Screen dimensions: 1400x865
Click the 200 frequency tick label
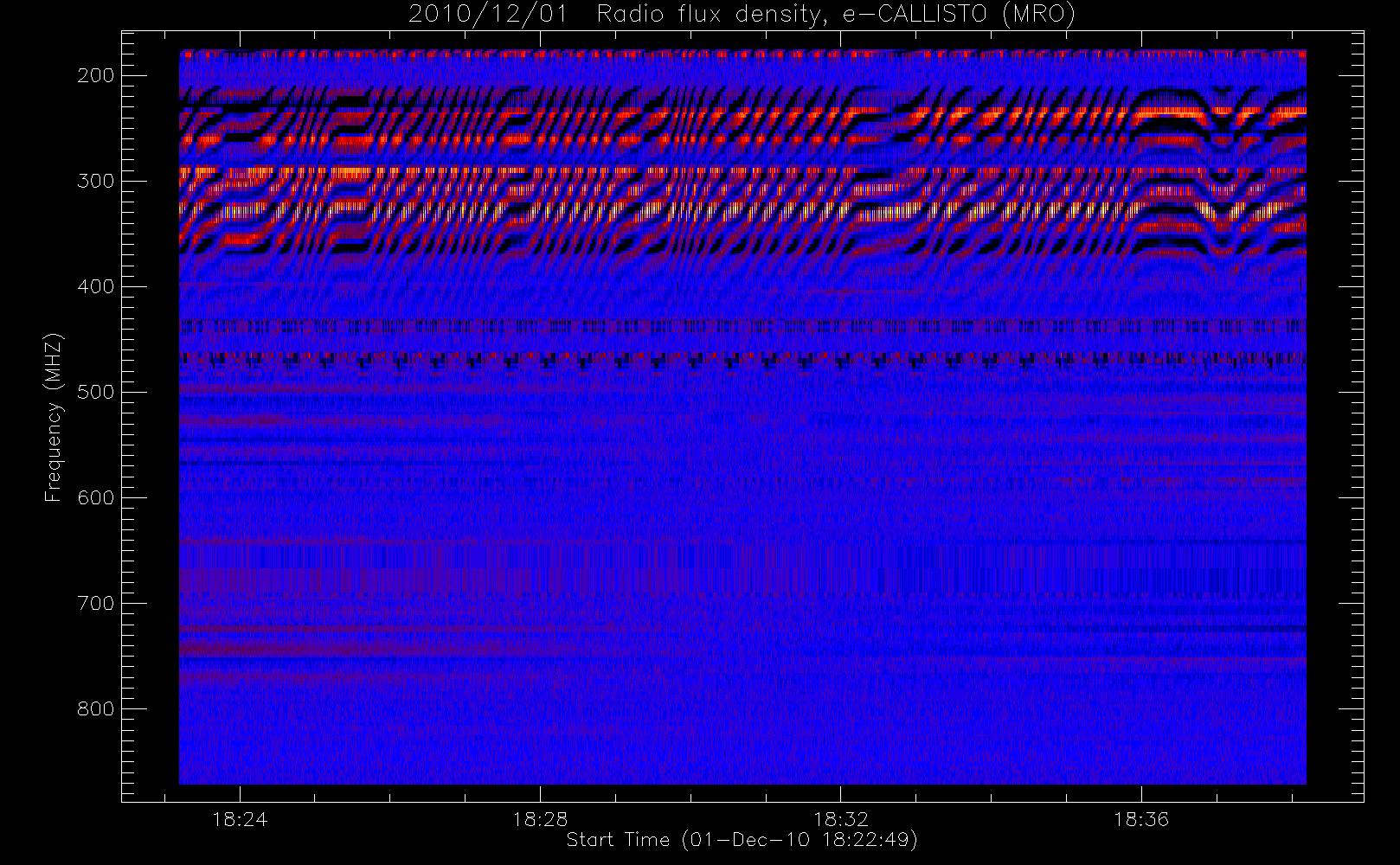[x=96, y=75]
